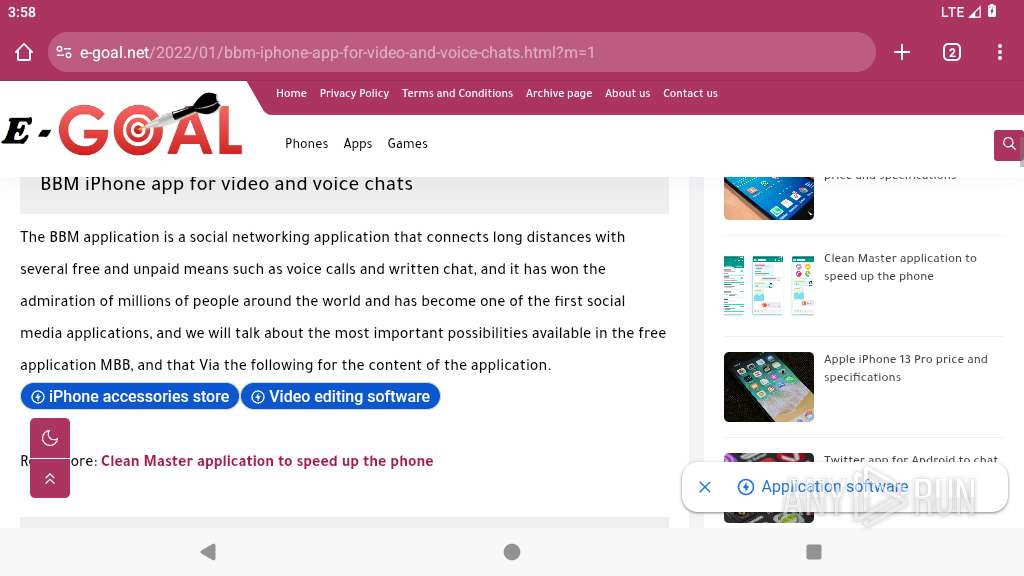This screenshot has width=1024, height=576.
Task: Open Clean Master read-more article link
Action: point(267,461)
